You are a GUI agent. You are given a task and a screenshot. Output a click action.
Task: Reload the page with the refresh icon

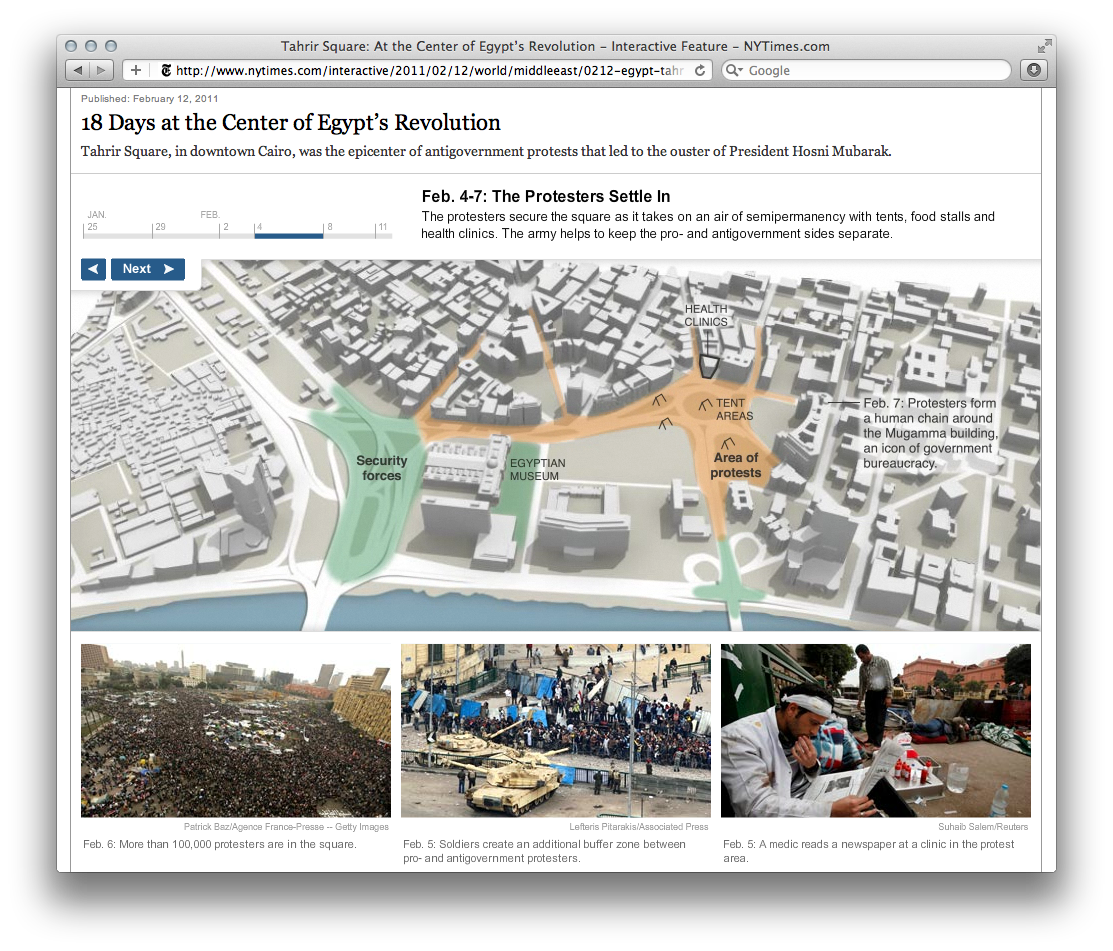tap(699, 70)
